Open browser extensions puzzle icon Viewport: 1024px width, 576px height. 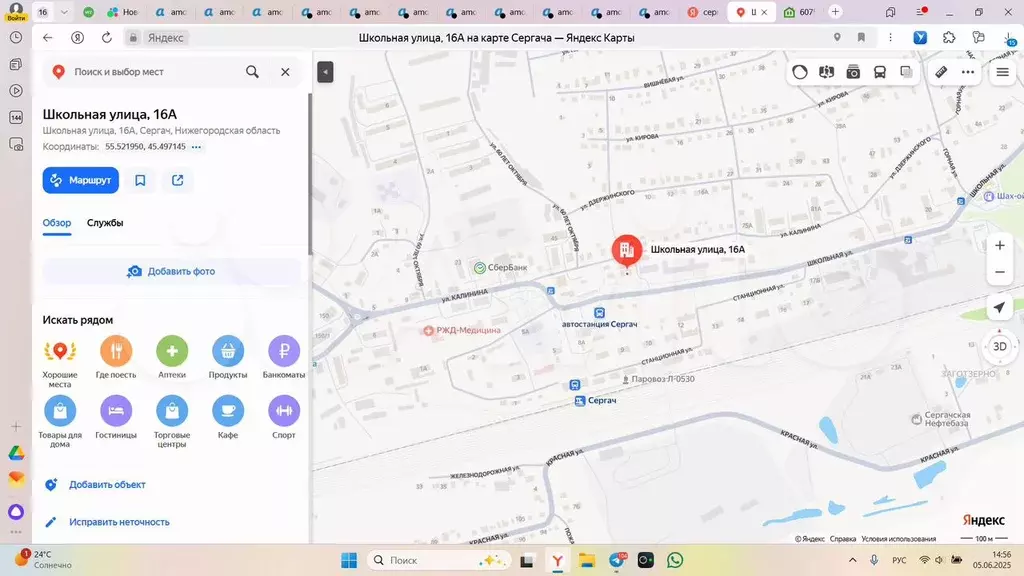[949, 38]
